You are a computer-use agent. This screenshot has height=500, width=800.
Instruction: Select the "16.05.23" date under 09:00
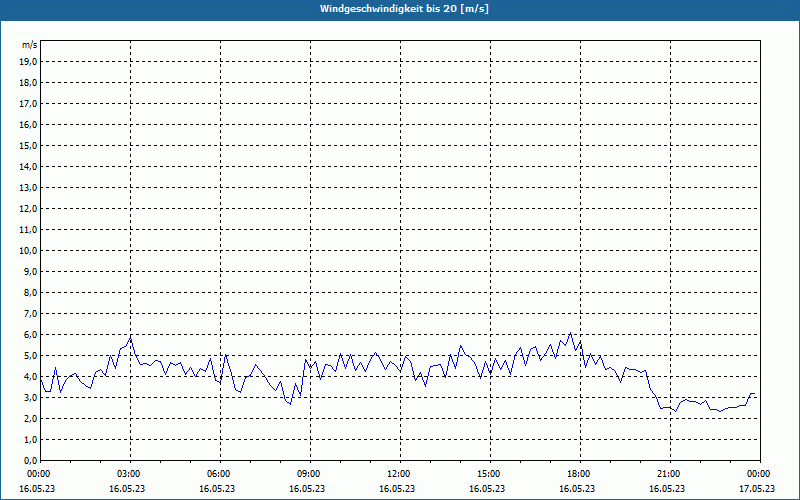[307, 489]
